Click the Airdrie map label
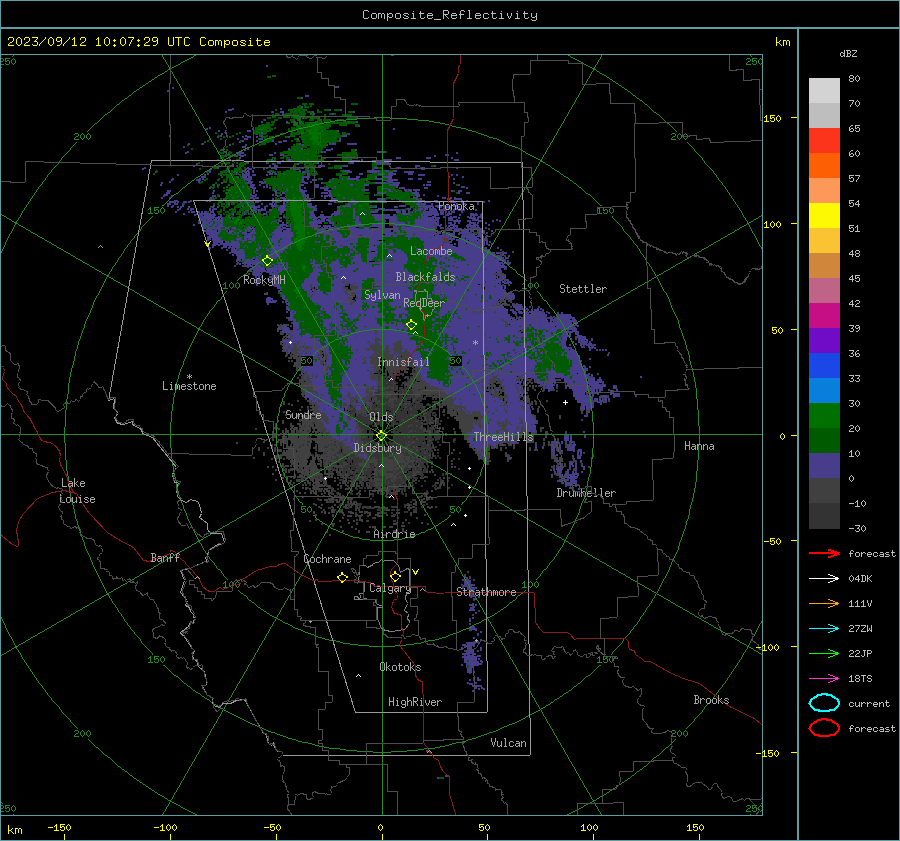Screen dimensions: 900x841 point(394,534)
